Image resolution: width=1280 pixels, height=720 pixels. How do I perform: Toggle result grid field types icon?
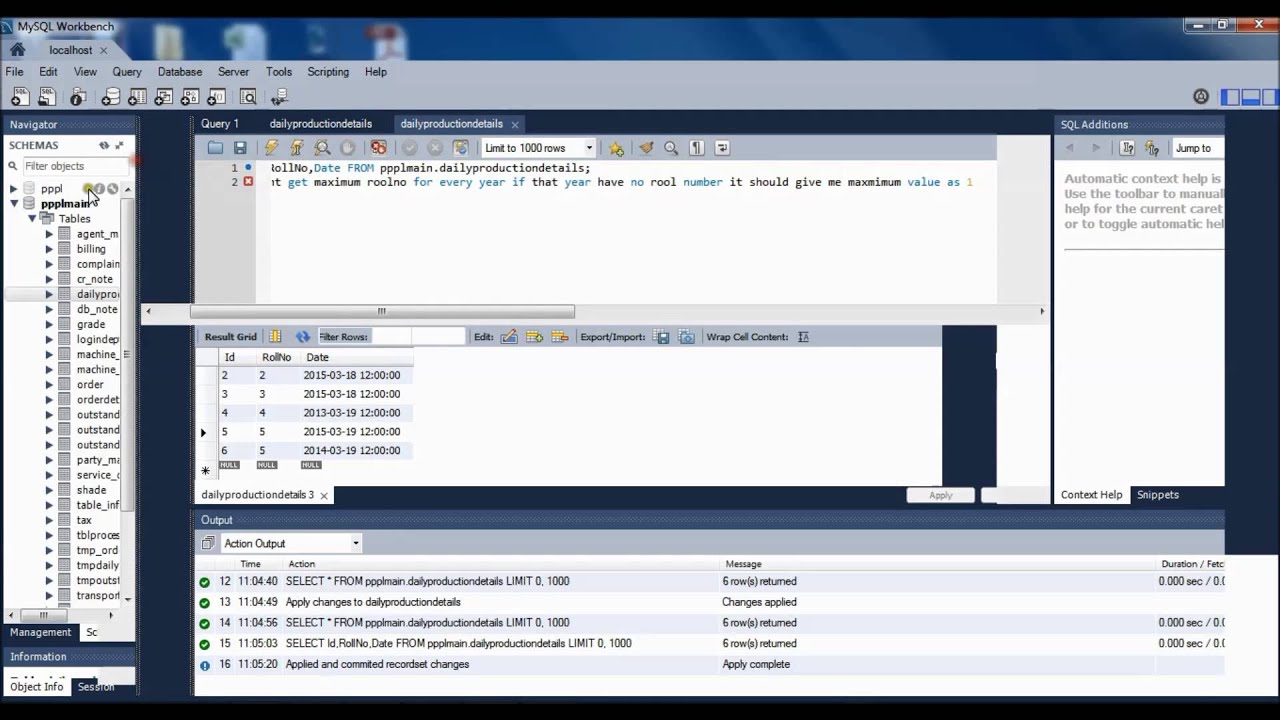click(x=275, y=337)
